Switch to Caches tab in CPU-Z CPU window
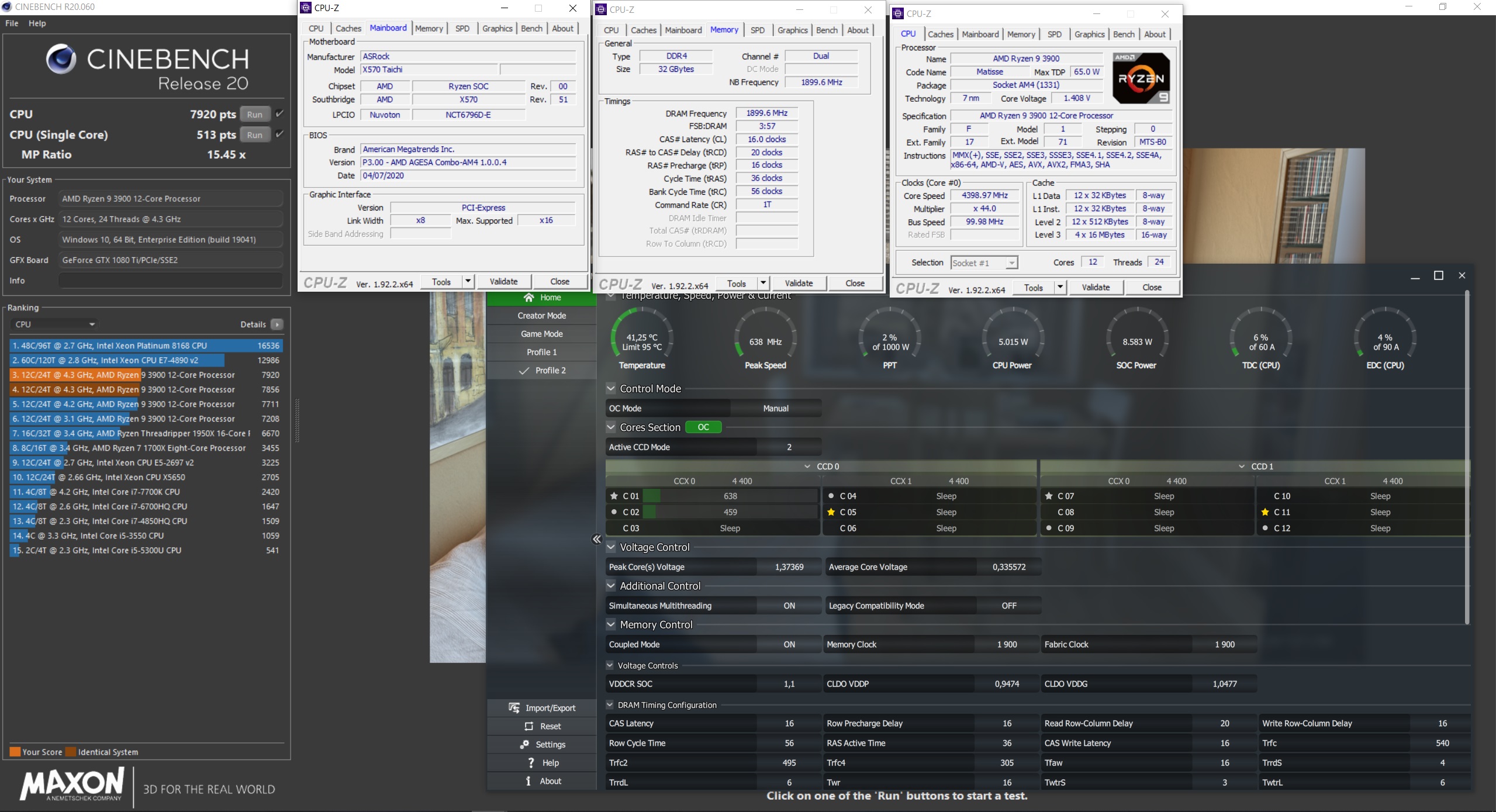 [941, 34]
